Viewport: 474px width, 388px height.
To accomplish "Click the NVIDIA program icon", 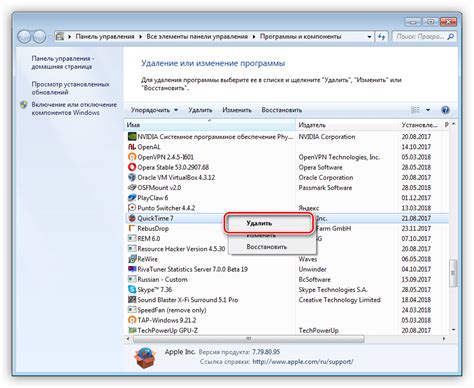I will click(132, 136).
